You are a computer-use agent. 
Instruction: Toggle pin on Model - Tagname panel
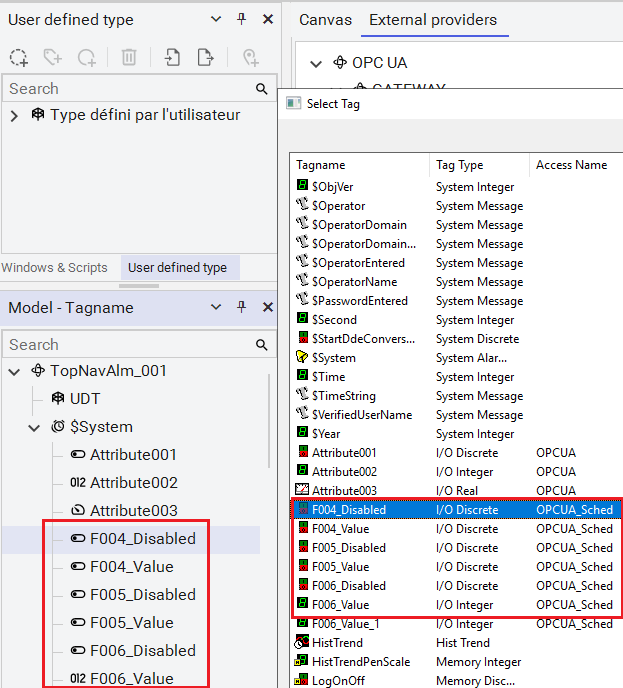pyautogui.click(x=241, y=307)
